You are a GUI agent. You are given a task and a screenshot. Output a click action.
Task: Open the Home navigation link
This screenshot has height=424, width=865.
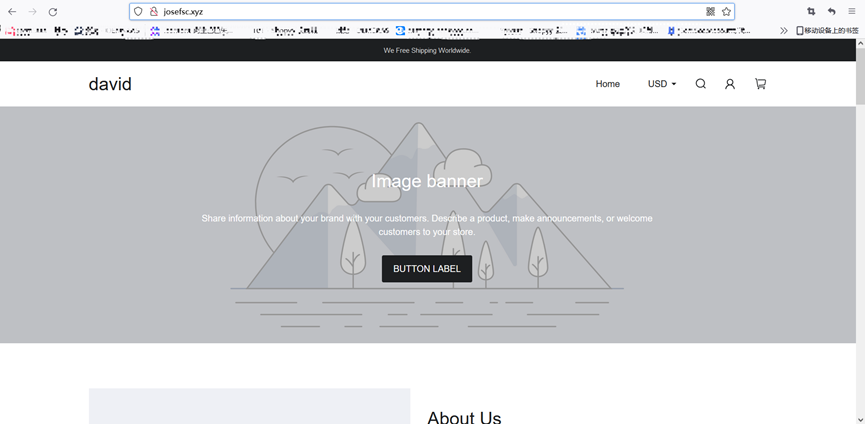coord(607,84)
